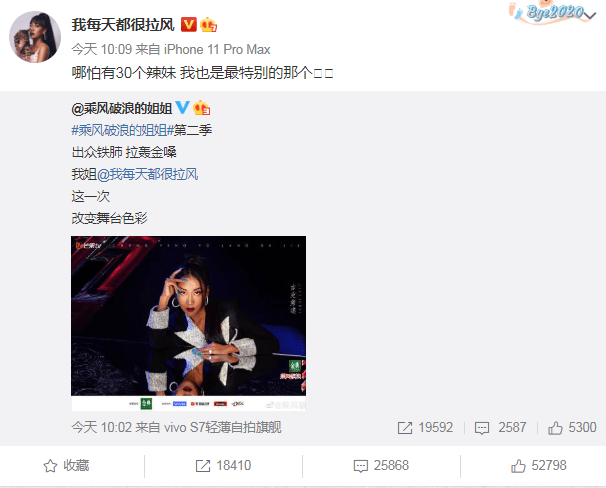Toggle 收藏 favorite star

[66, 466]
